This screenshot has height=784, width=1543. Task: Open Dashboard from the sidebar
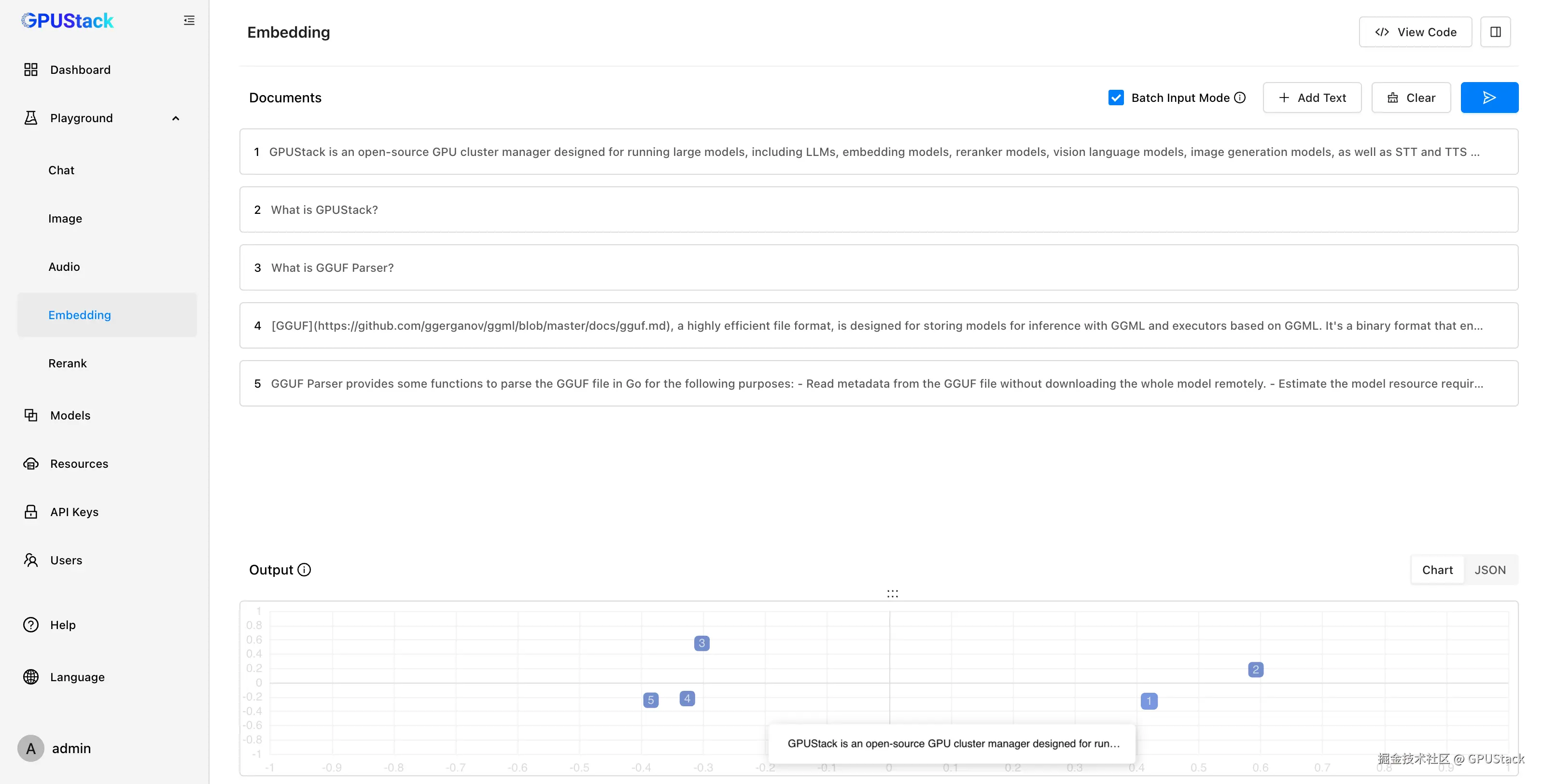coord(80,70)
